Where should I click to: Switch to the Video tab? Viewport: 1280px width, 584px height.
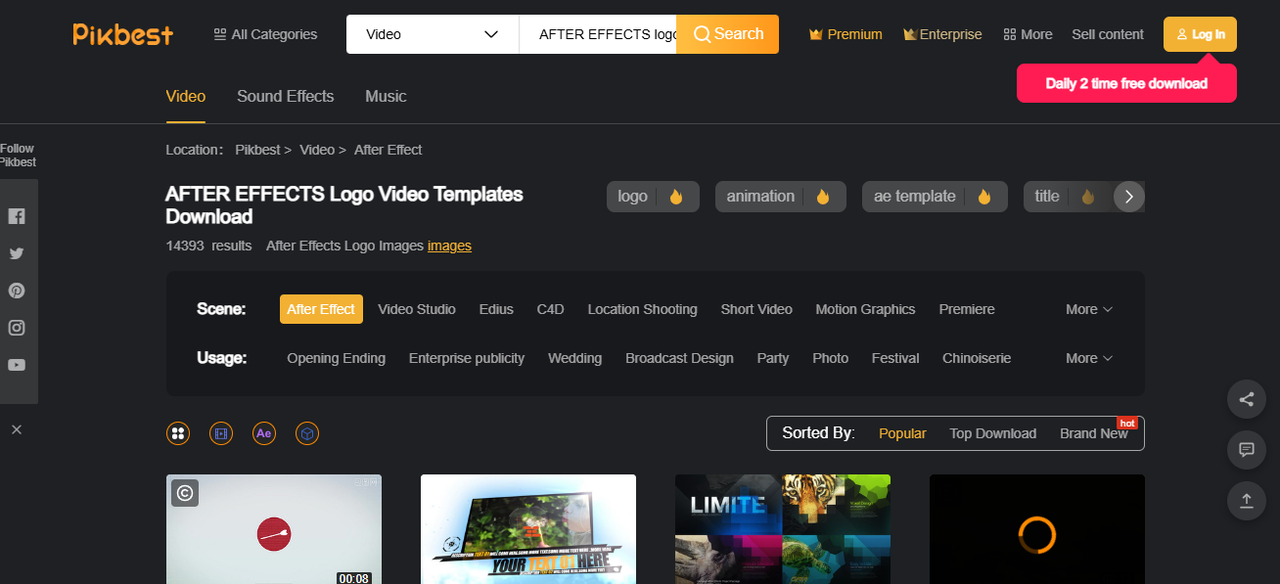(186, 96)
